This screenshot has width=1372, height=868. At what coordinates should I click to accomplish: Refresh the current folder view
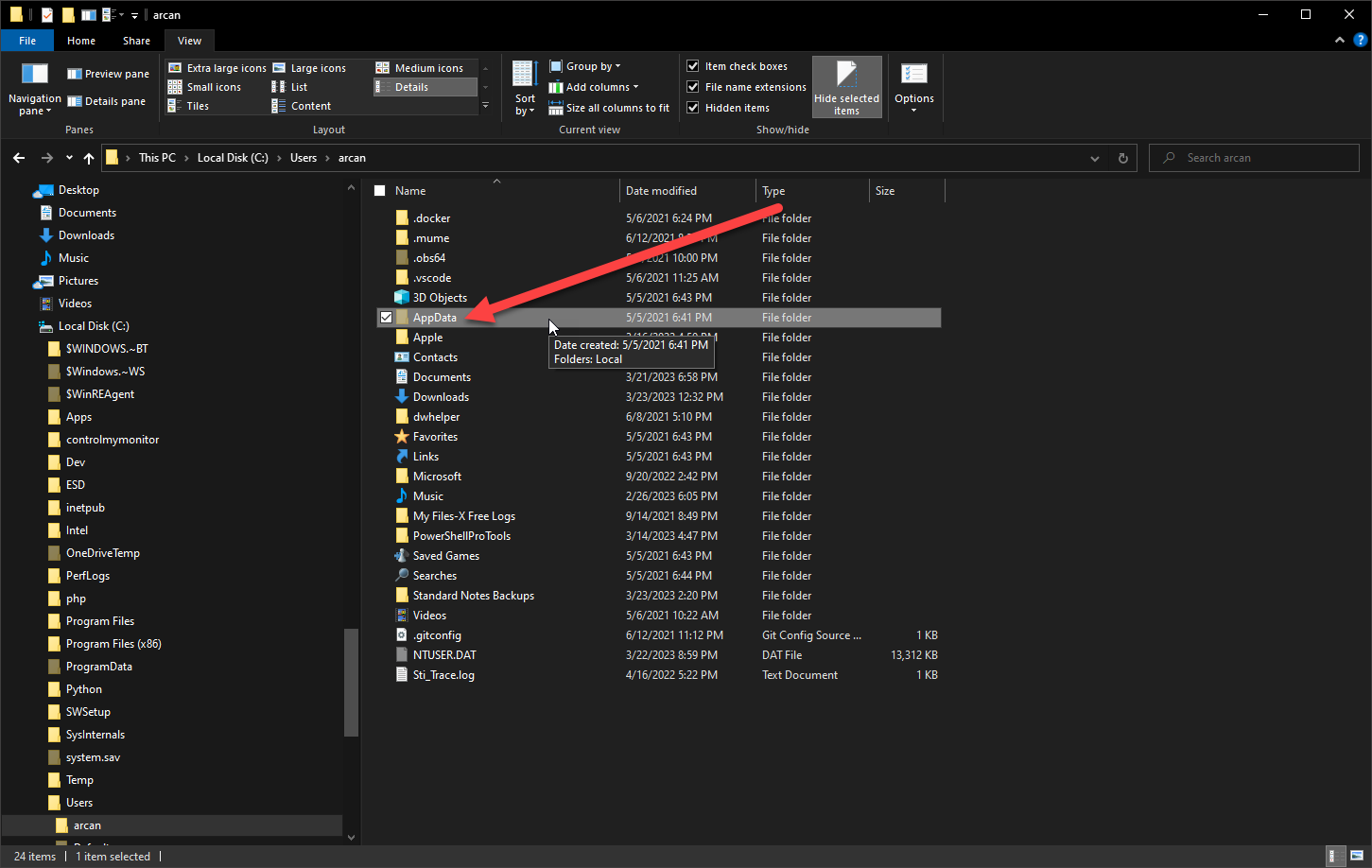(x=1123, y=158)
